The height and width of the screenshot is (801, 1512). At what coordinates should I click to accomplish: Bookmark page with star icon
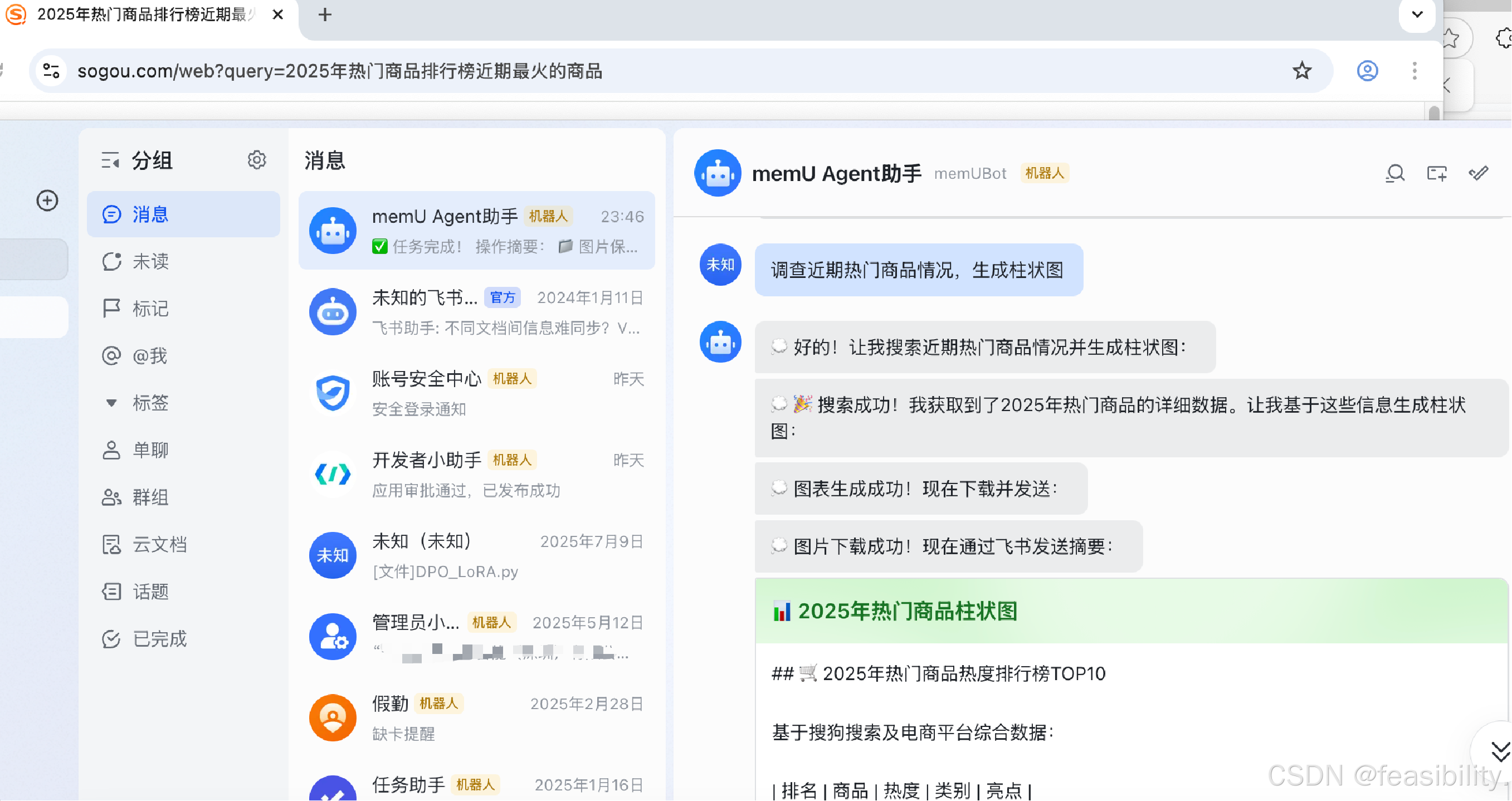pyautogui.click(x=1301, y=71)
